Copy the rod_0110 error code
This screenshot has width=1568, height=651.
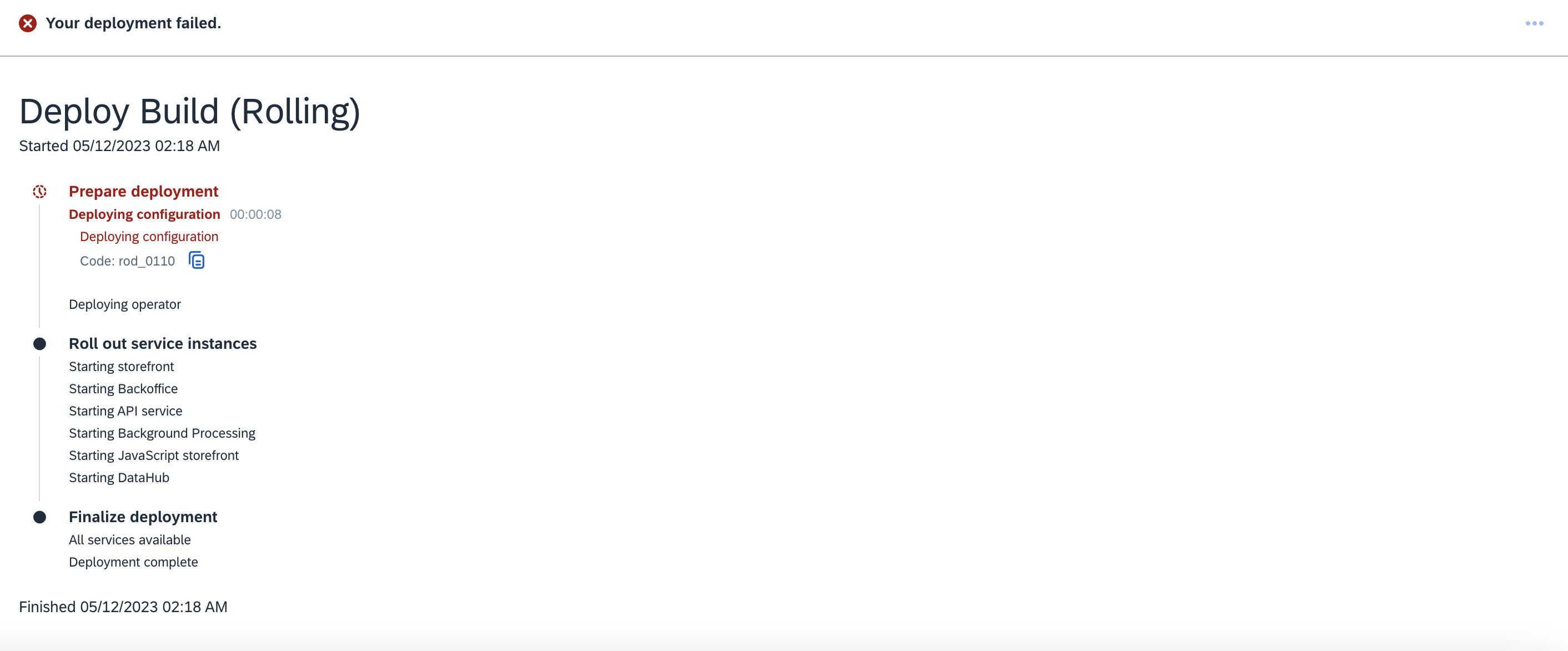pyautogui.click(x=197, y=261)
